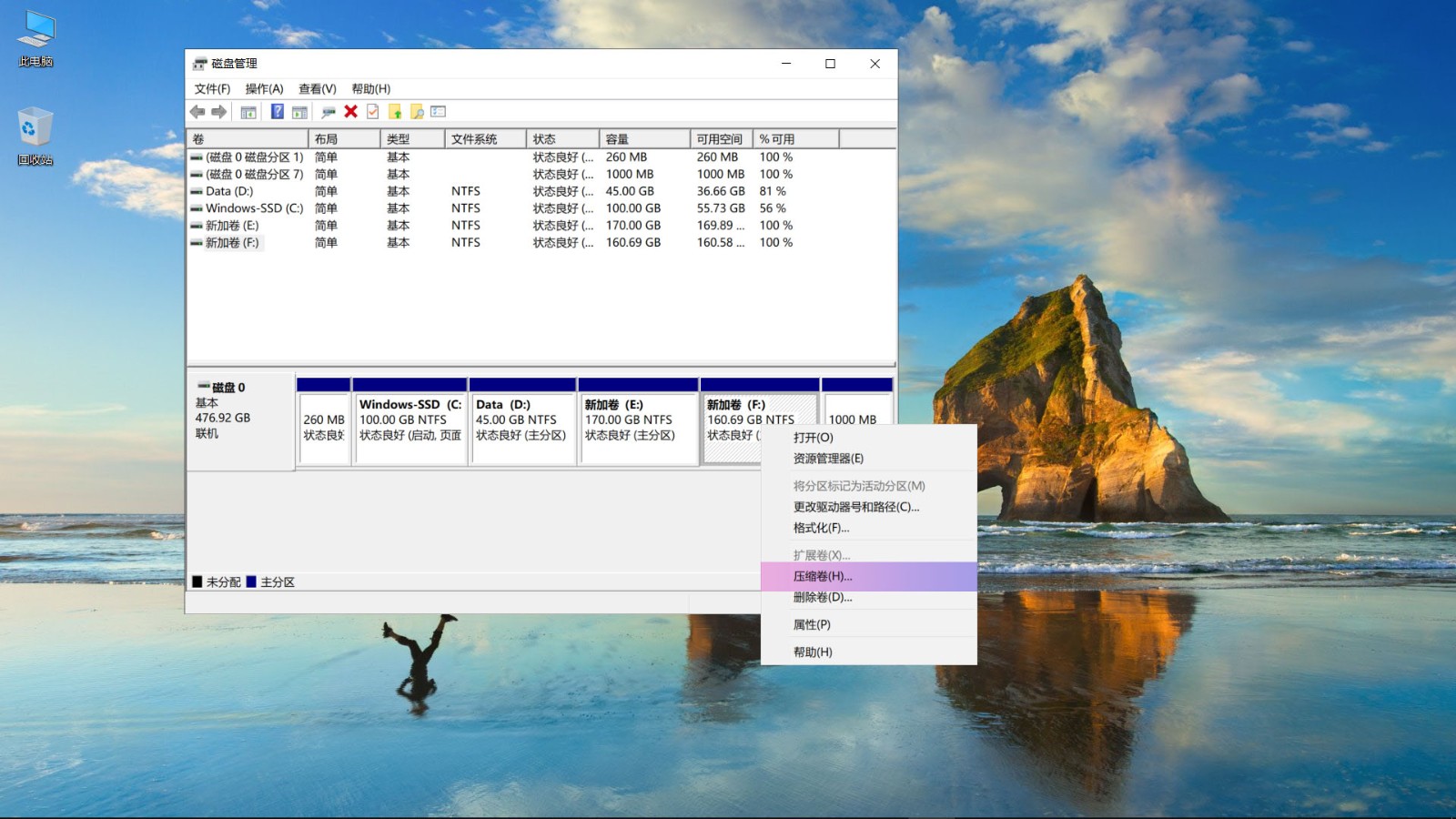Select 压缩卷(H) to shrink volume
The height and width of the screenshot is (819, 1456).
coord(869,576)
